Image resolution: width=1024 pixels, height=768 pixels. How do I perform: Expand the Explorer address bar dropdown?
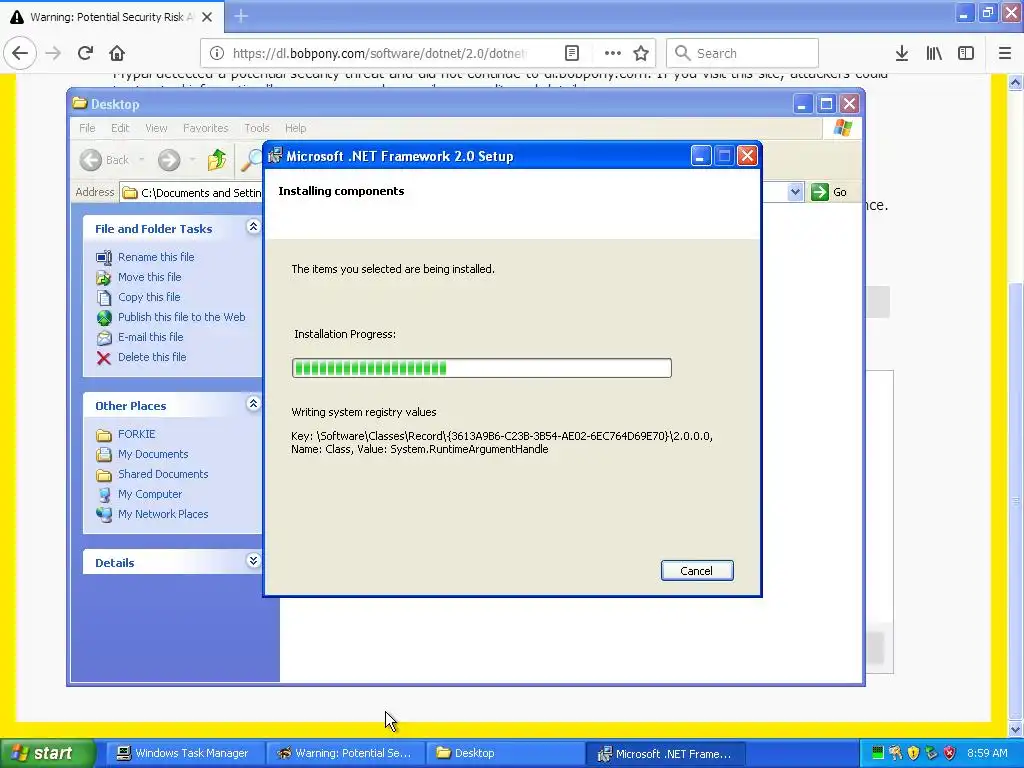pos(795,192)
